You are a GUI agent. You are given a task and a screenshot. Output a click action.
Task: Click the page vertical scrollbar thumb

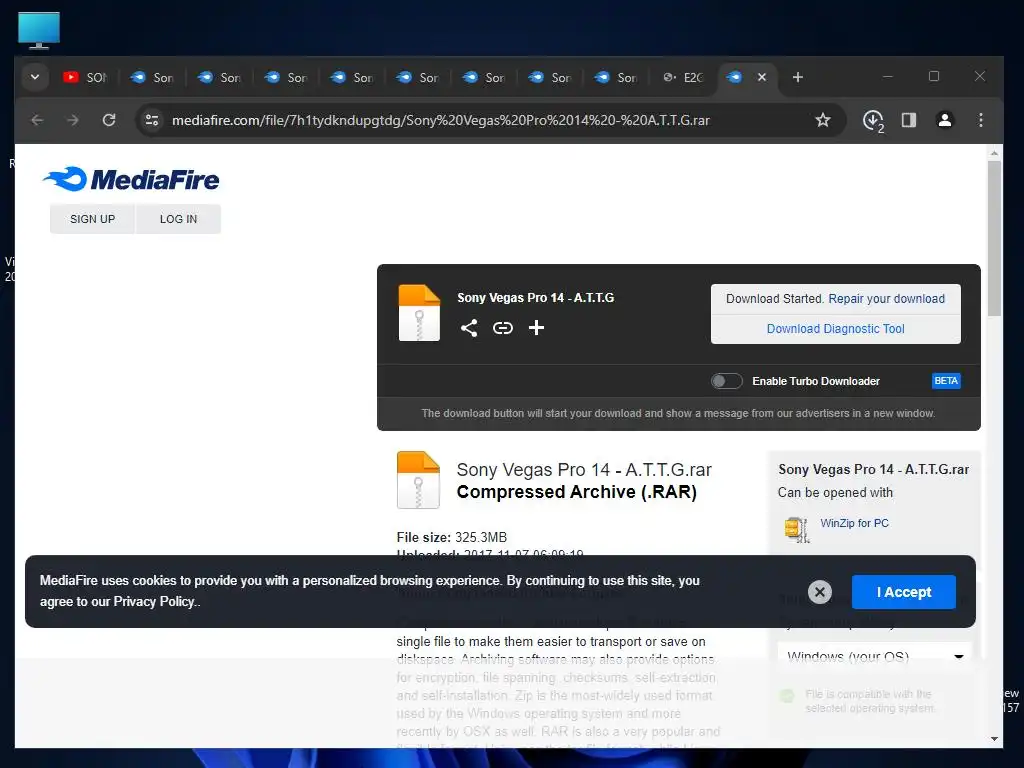coord(994,238)
